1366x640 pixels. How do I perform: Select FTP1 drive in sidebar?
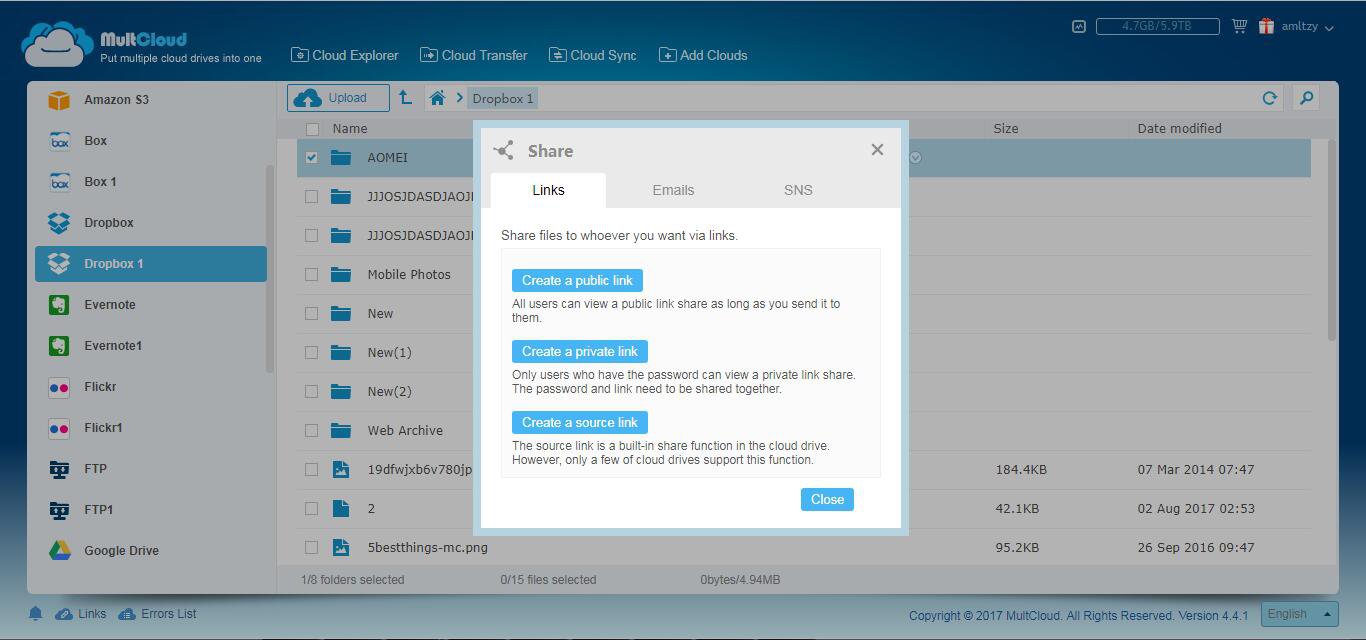pyautogui.click(x=151, y=510)
